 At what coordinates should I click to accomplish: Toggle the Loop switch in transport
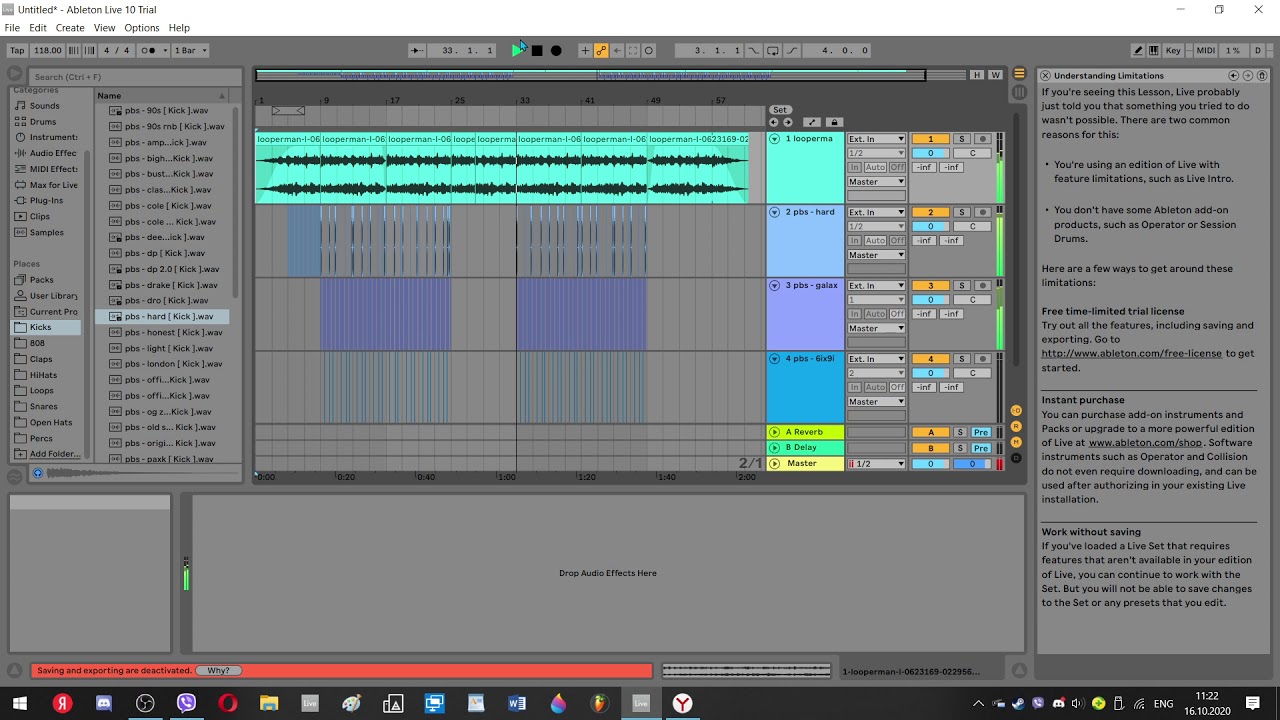(x=773, y=50)
